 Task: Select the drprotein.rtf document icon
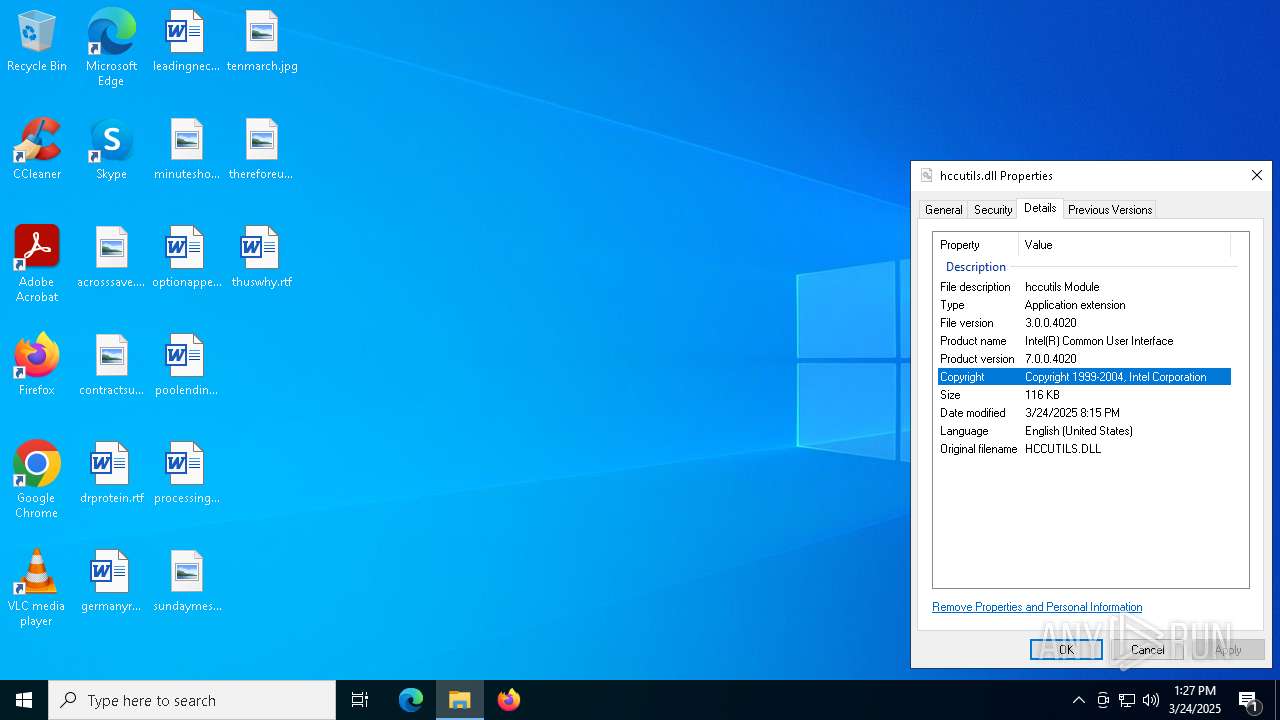click(x=111, y=474)
